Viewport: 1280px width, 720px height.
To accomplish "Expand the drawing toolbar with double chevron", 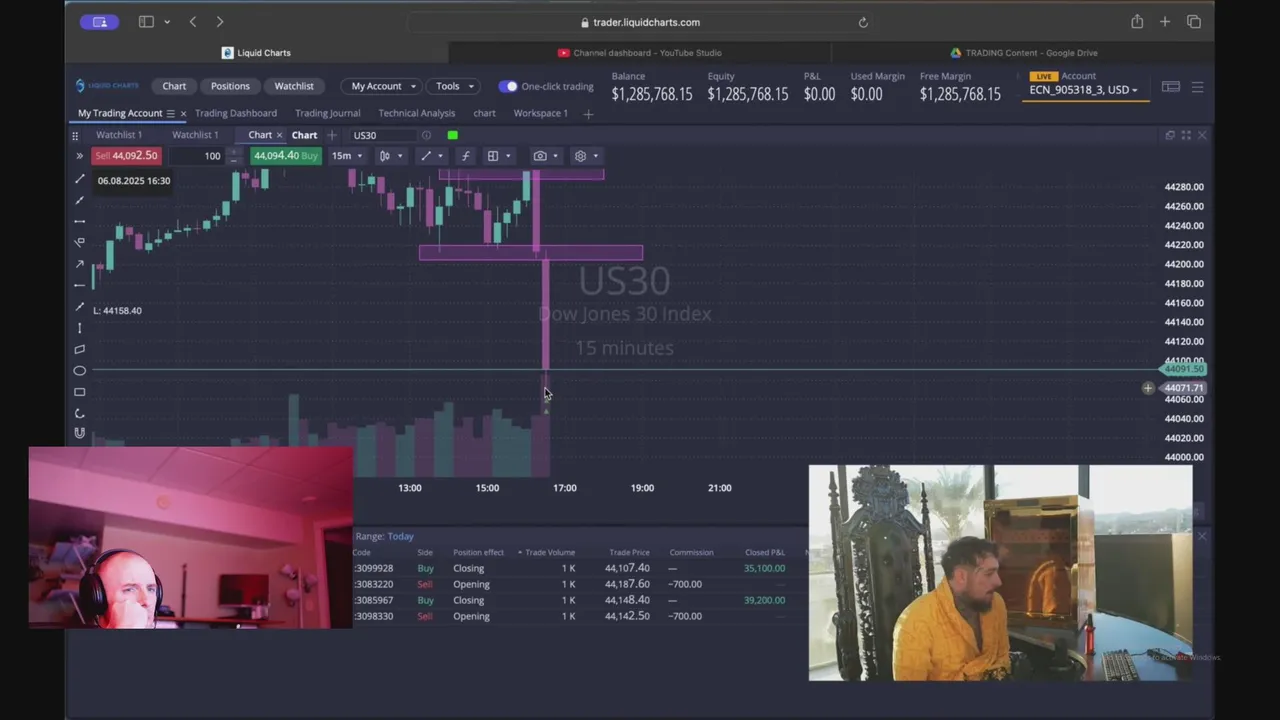I will click(79, 156).
